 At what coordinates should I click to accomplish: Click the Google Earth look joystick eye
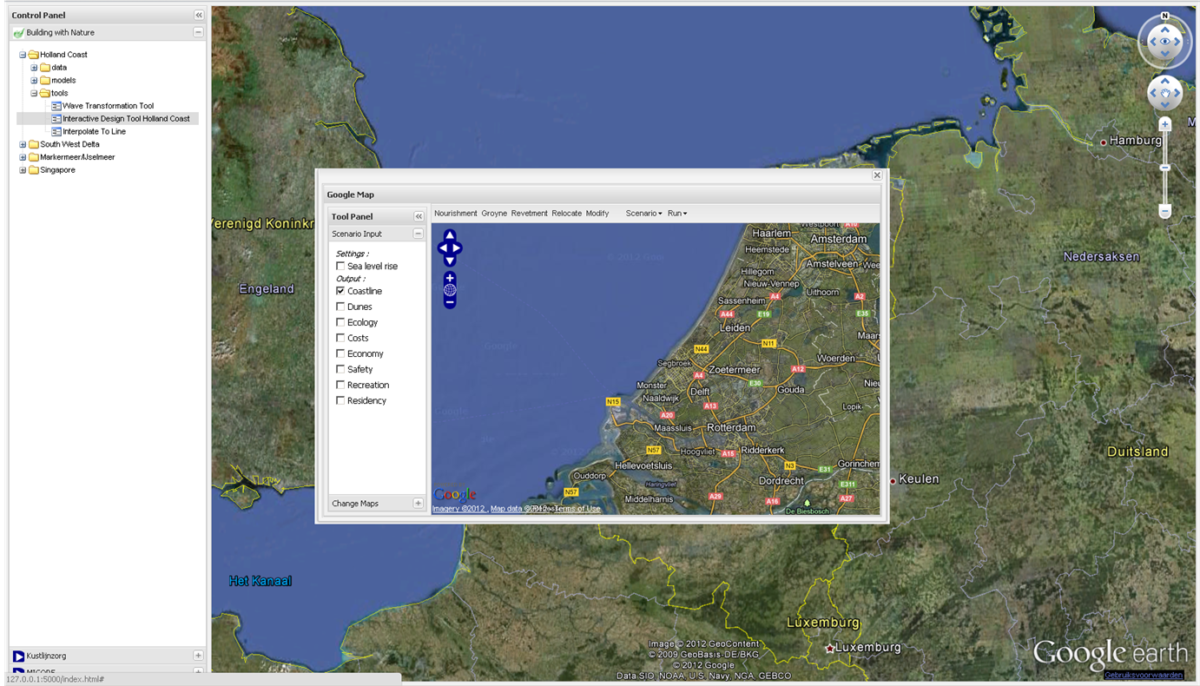1165,42
